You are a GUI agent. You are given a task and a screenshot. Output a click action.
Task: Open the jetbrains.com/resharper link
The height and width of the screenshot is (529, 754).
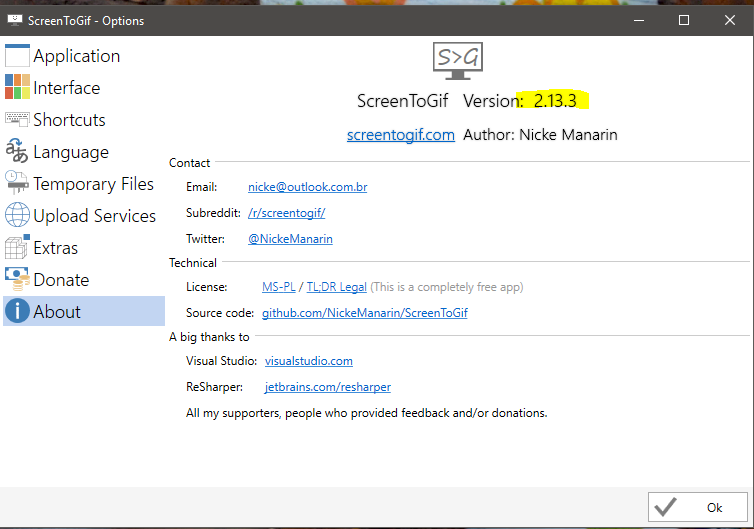click(327, 387)
